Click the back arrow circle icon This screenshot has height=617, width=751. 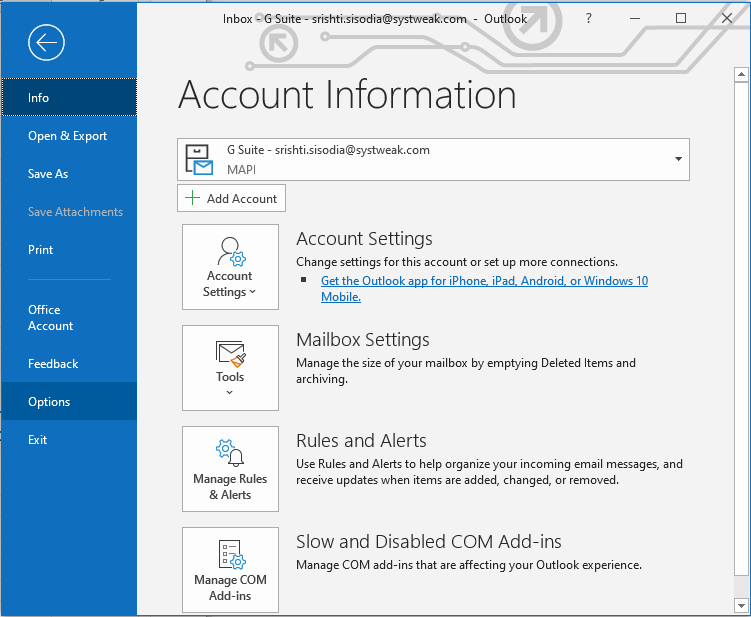[x=46, y=43]
